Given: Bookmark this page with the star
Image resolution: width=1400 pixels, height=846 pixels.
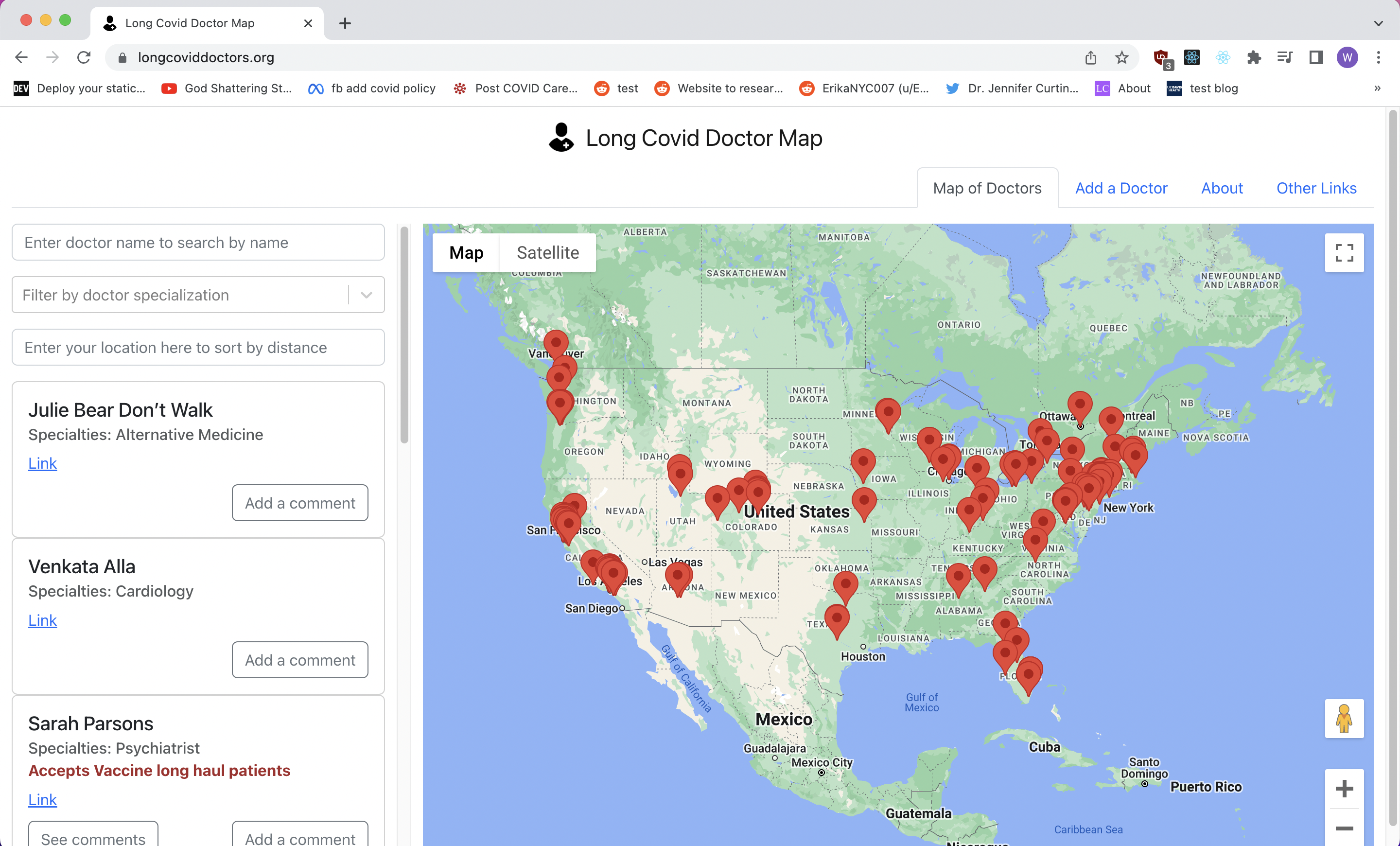Looking at the screenshot, I should pos(1121,57).
